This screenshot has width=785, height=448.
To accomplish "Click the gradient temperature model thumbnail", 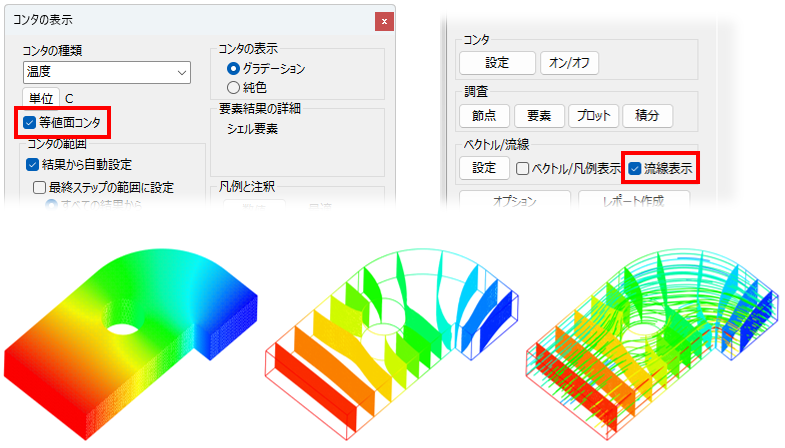I will (131, 342).
